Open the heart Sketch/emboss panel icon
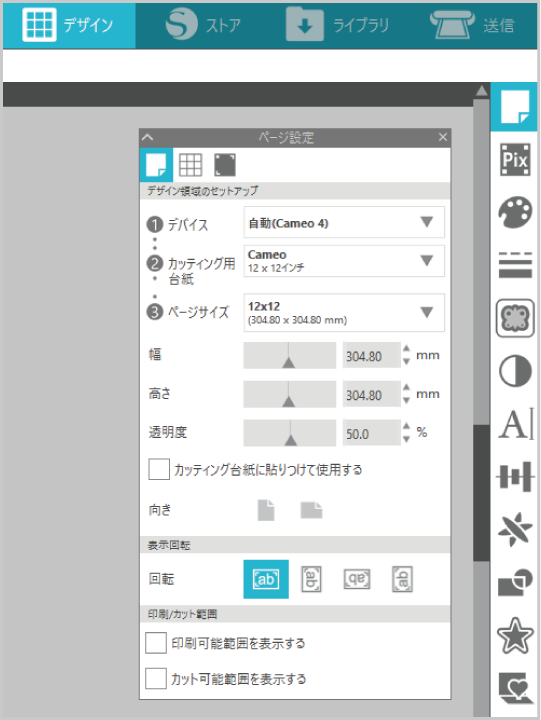The height and width of the screenshot is (720, 541). pos(516,688)
